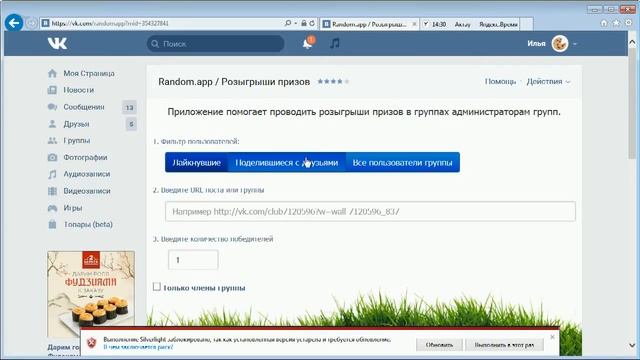Screen dimensions: 640x360
Task: Open the VK music note player
Action: [335, 43]
